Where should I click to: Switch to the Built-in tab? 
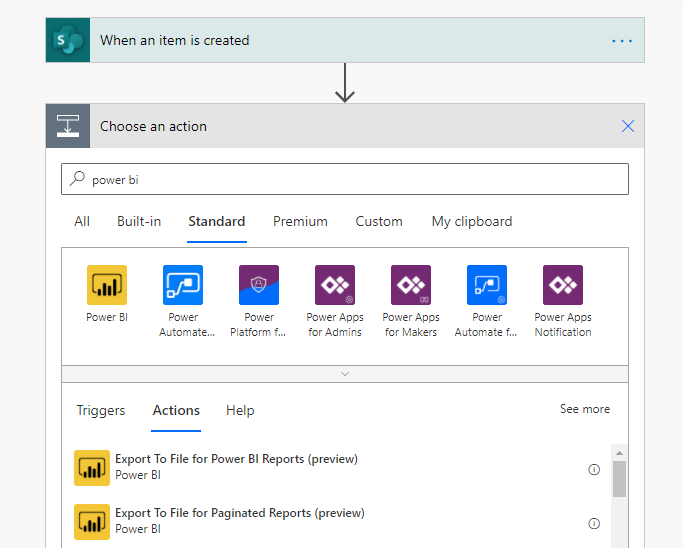coord(139,222)
